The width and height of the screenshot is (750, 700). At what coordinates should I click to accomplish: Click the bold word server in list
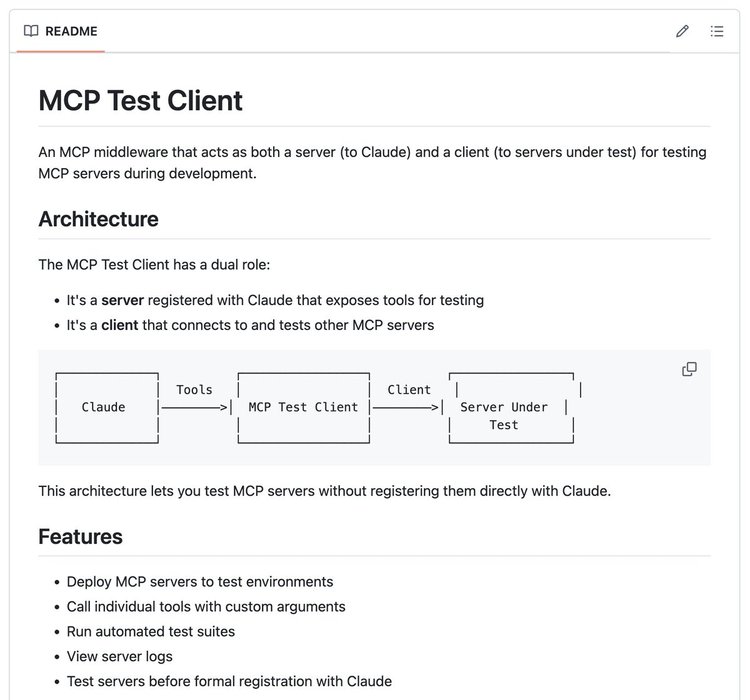[122, 300]
